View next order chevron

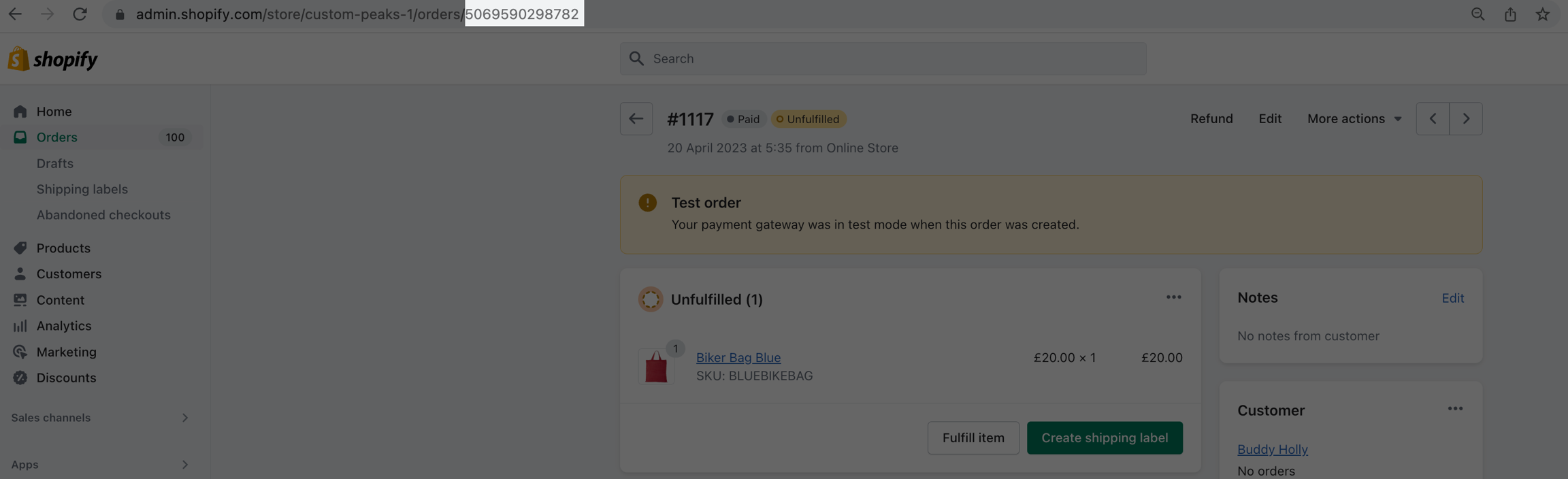(1466, 119)
